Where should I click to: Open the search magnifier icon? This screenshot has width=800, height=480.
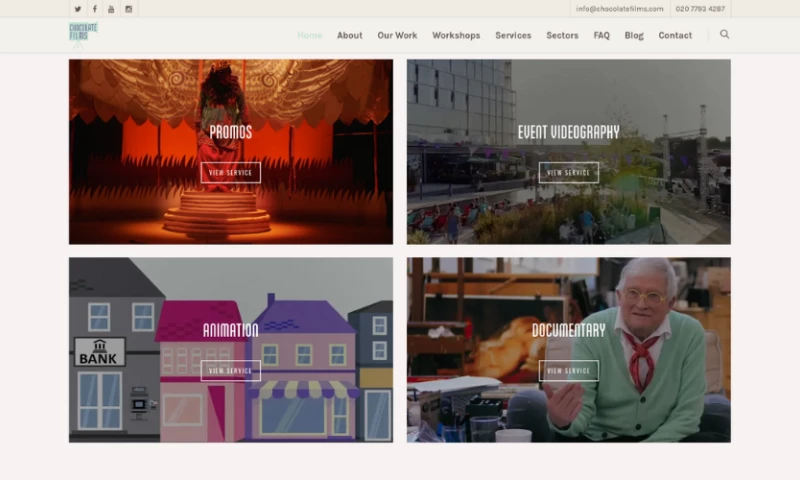click(724, 34)
